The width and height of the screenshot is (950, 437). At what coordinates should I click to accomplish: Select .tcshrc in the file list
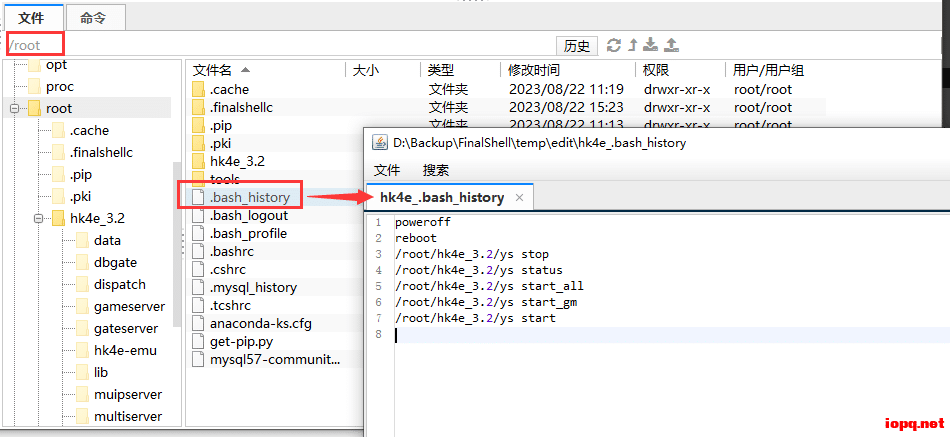point(230,305)
